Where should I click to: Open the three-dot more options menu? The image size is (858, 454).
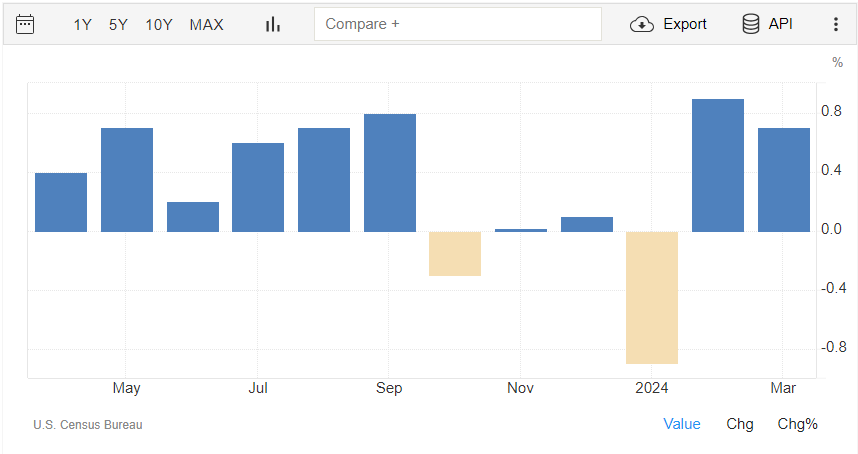point(836,24)
